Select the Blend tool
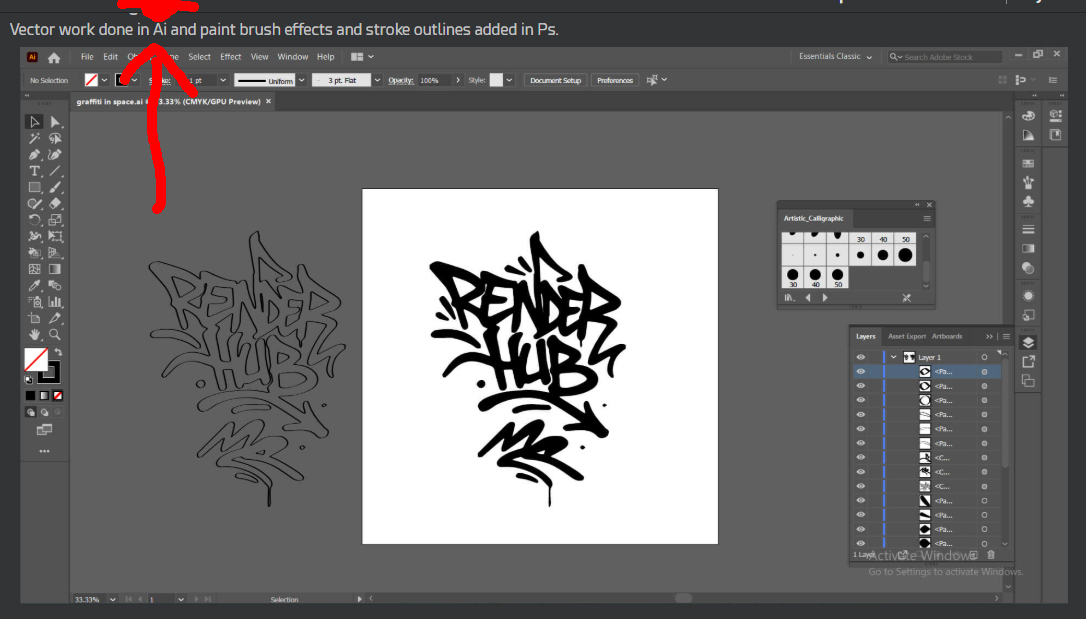 tap(55, 285)
